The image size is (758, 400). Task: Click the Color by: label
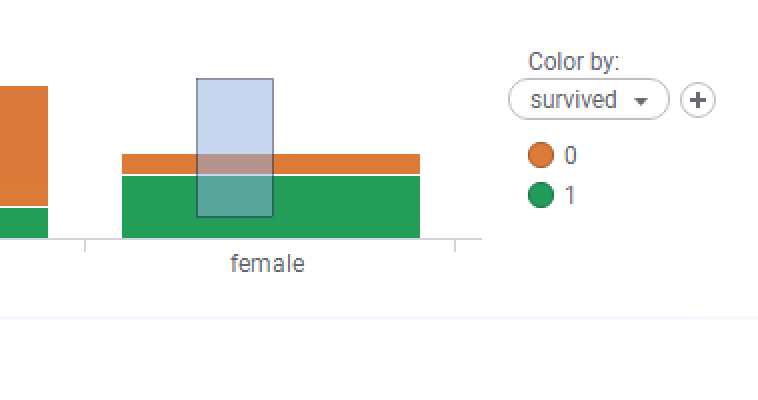pos(574,62)
